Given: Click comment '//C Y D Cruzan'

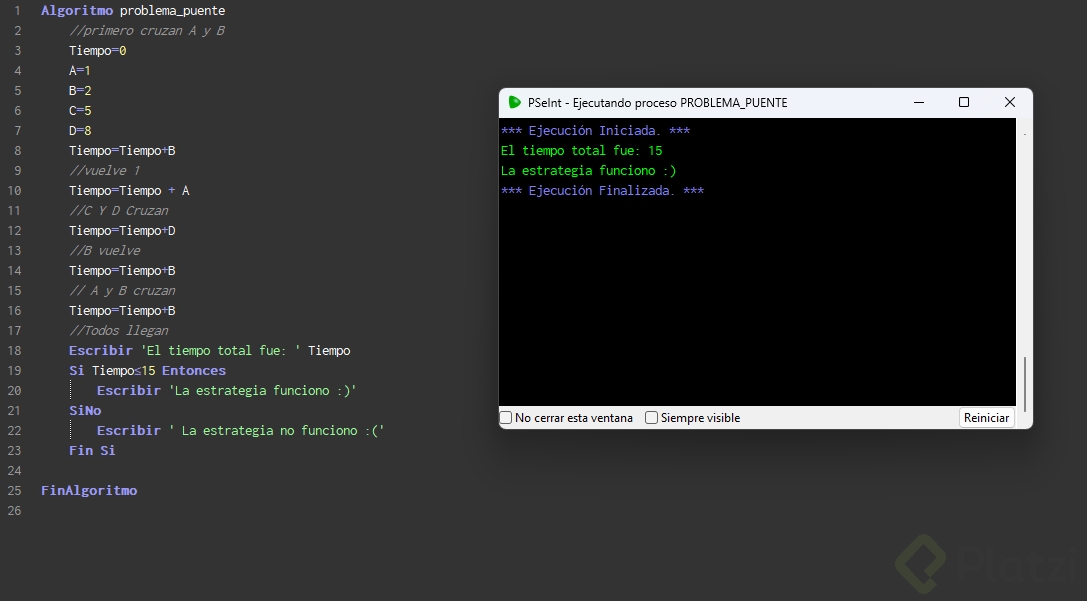Looking at the screenshot, I should 119,211.
